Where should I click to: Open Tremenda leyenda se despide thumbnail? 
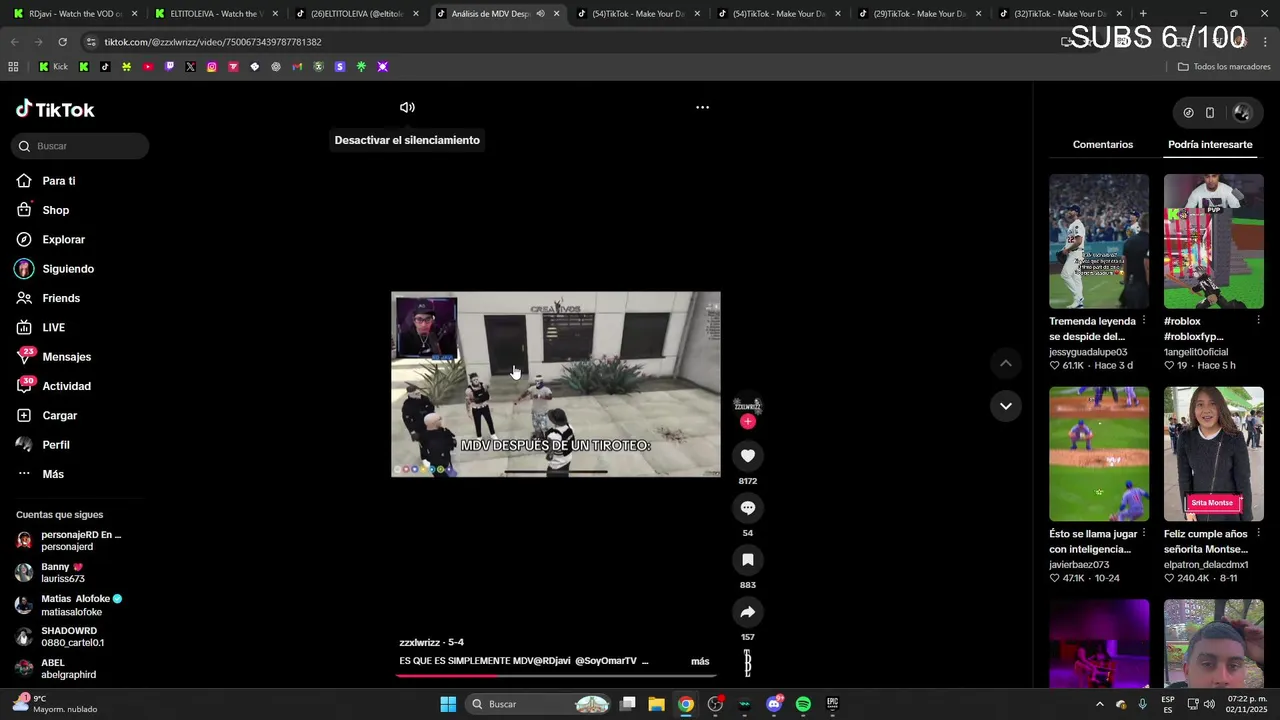(1099, 242)
